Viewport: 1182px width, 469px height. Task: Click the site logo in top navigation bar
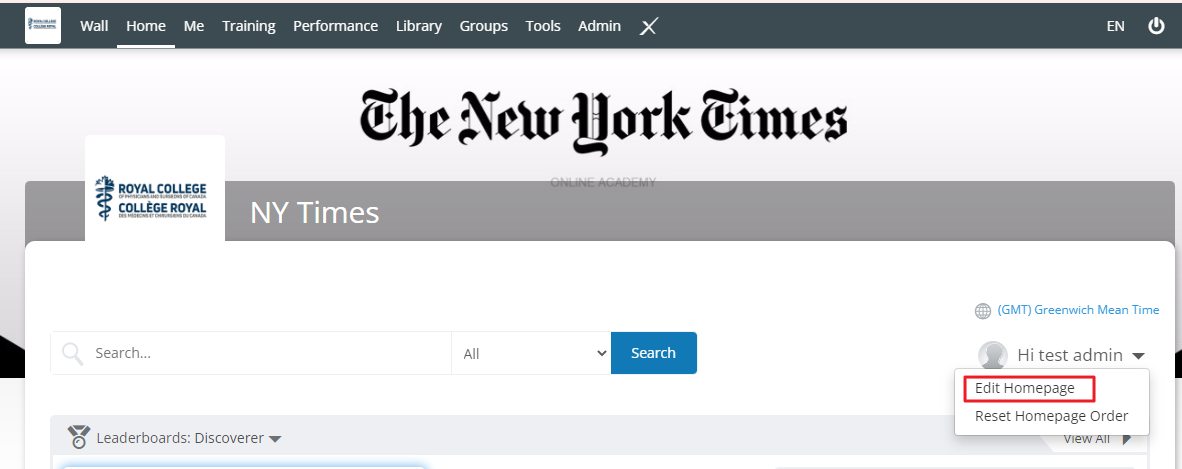pos(43,26)
